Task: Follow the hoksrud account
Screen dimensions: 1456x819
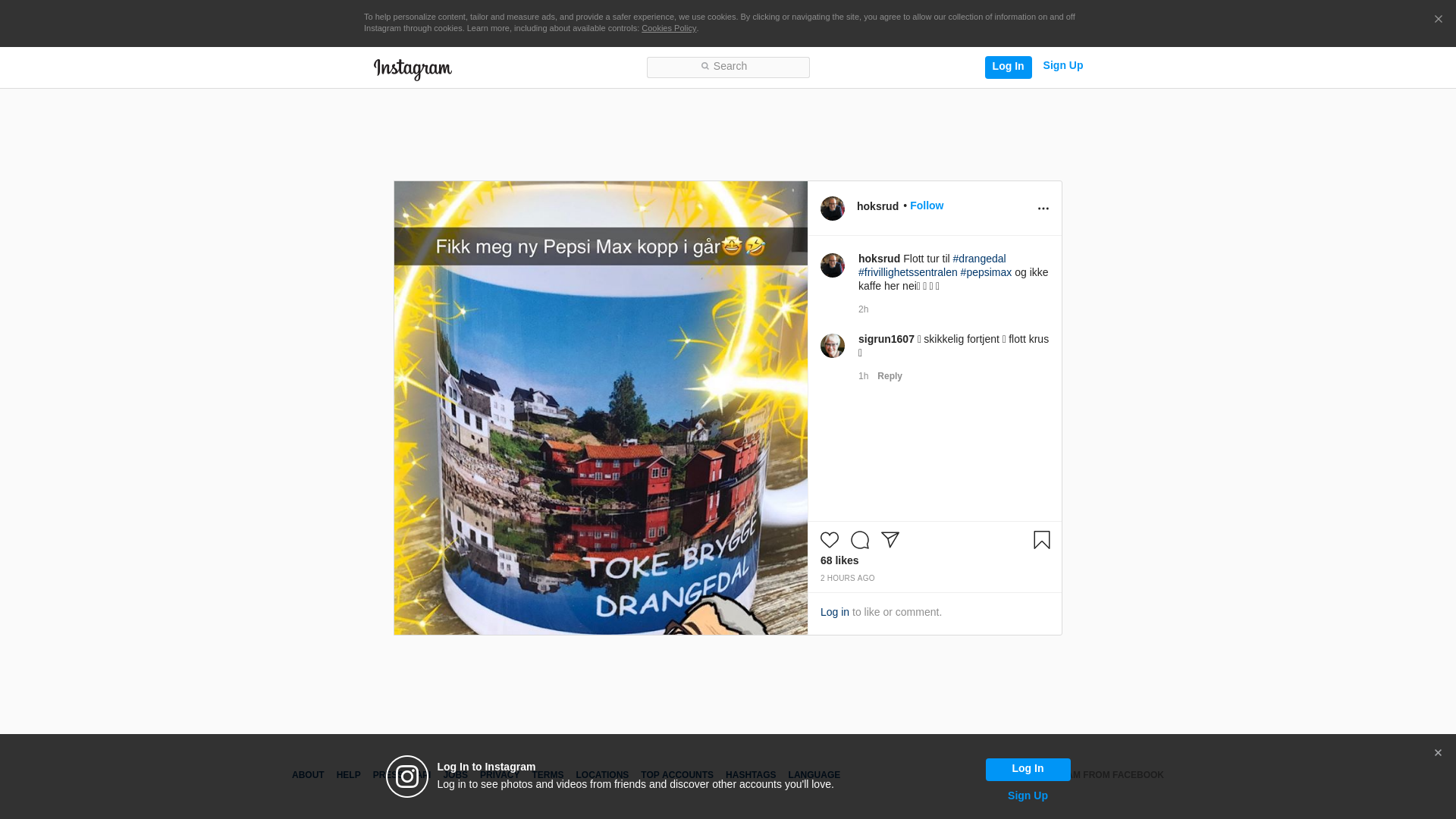Action: coord(926,206)
